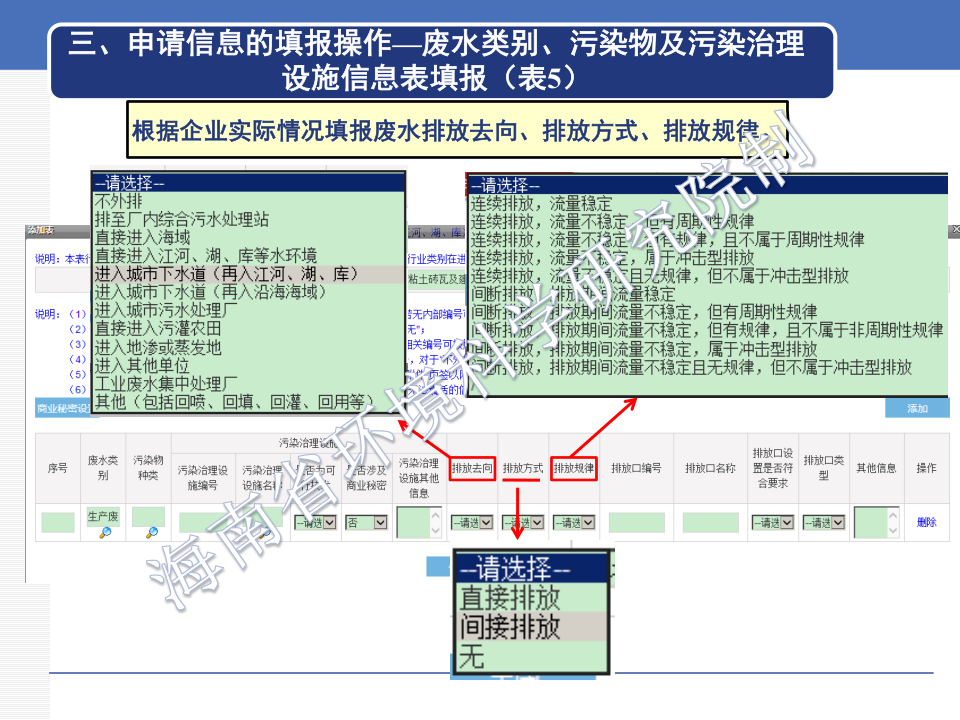This screenshot has width=960, height=720.
Task: Select 间断排放，排放期间流量不稳定，但有周期性规律 option
Action: pos(708,312)
